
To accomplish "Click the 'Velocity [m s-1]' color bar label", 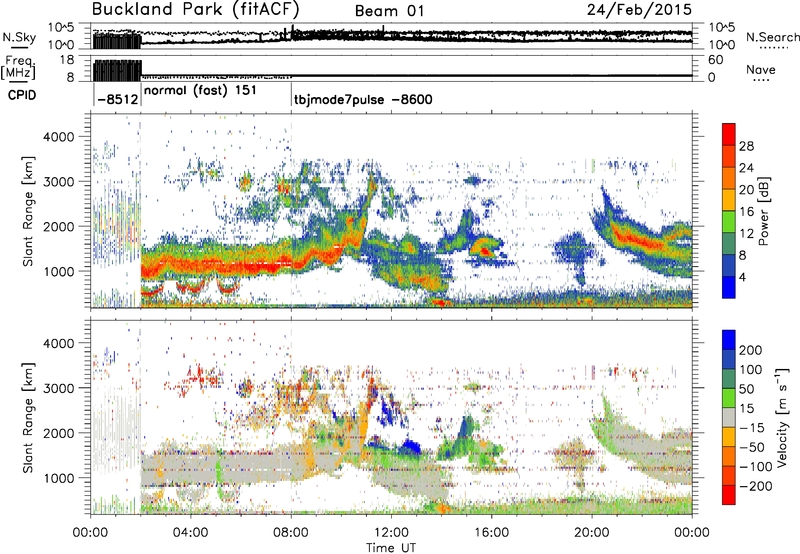I will (x=782, y=417).
